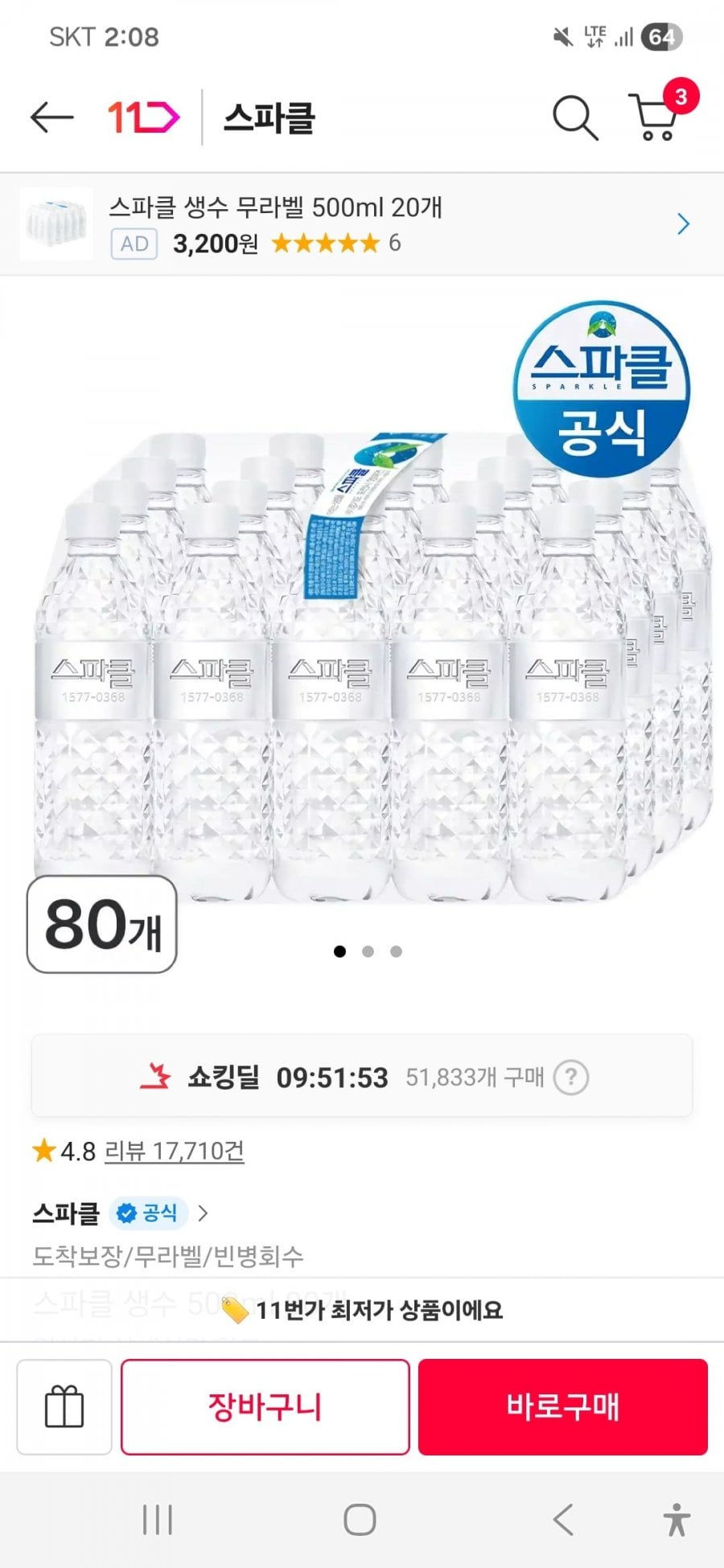Viewport: 724px width, 1568px height.
Task: Switch to the third image dot
Action: 396,951
